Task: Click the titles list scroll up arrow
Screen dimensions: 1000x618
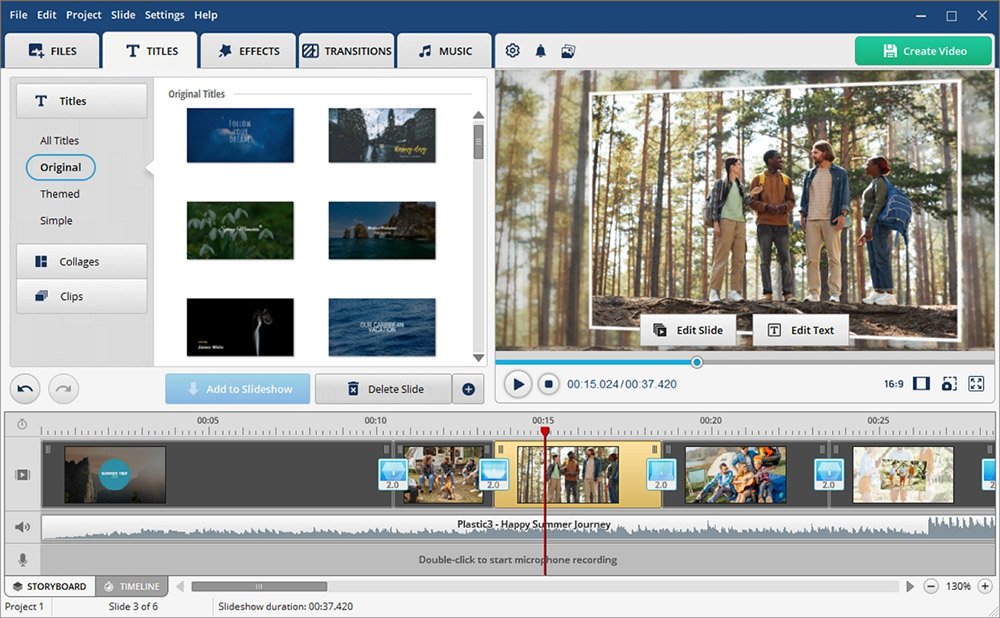Action: tap(478, 115)
